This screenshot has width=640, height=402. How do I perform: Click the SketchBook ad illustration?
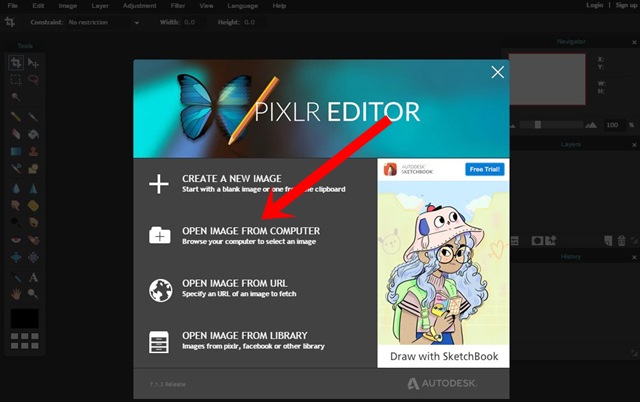[443, 263]
